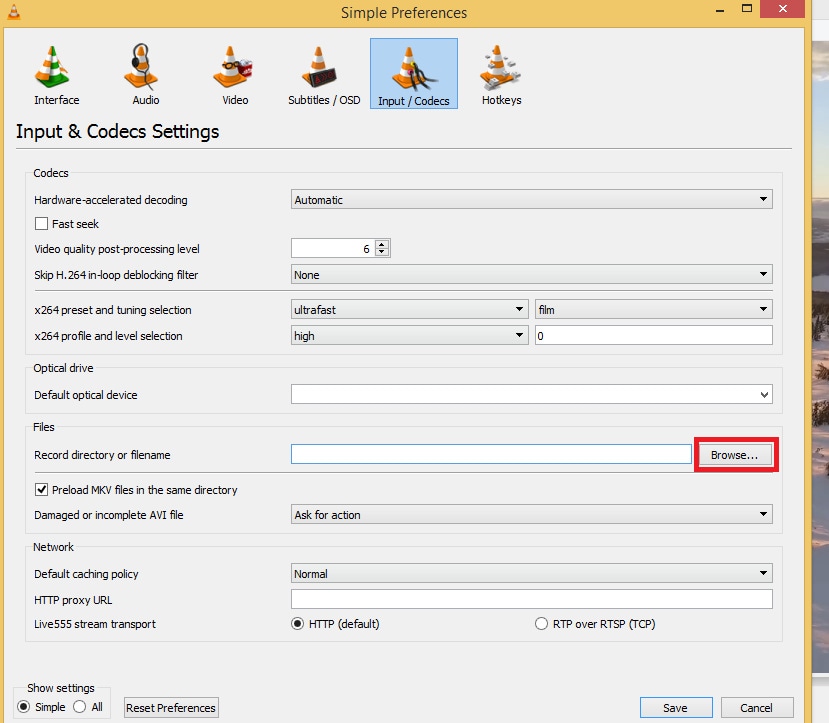This screenshot has height=723, width=829.
Task: Open Damaged or incomplete AVI file dropdown
Action: [x=531, y=514]
